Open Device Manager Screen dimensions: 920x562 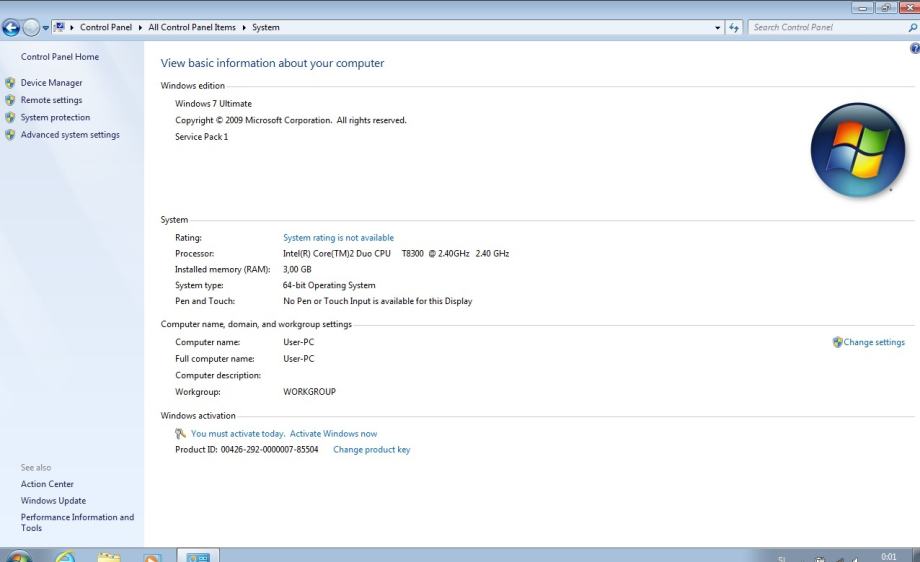51,83
